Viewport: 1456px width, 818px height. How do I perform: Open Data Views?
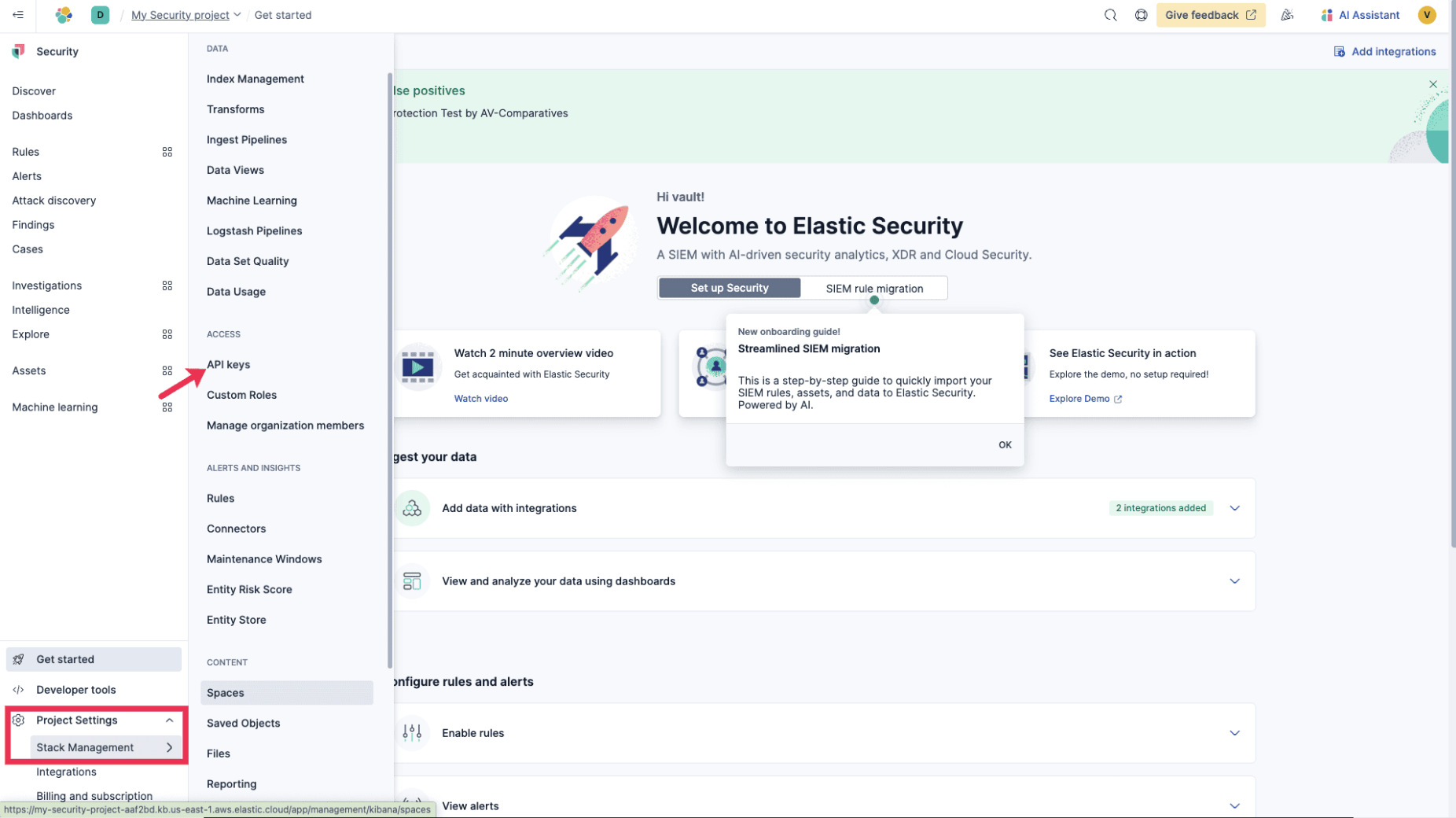[x=235, y=170]
